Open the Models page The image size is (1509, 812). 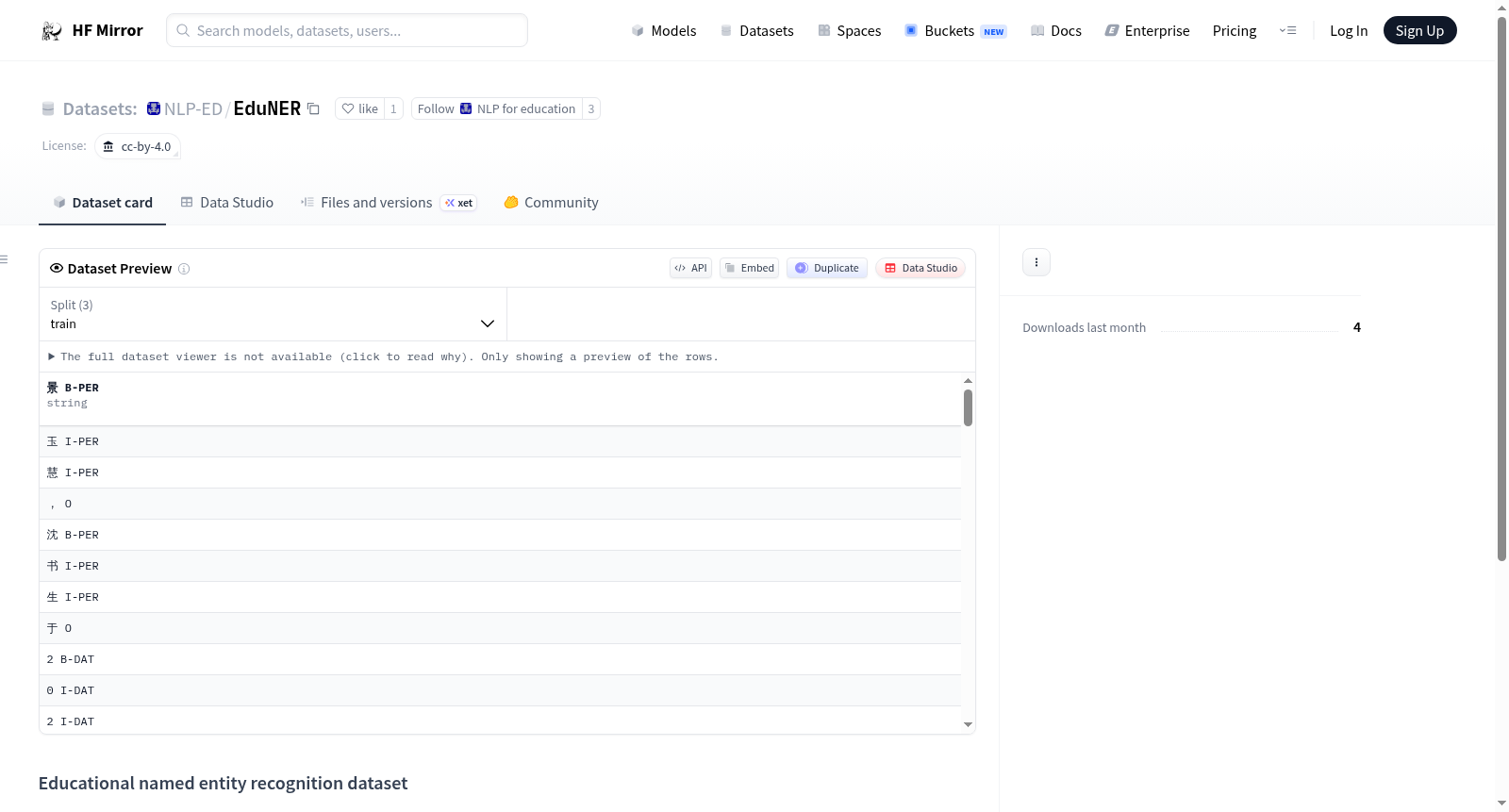[664, 31]
